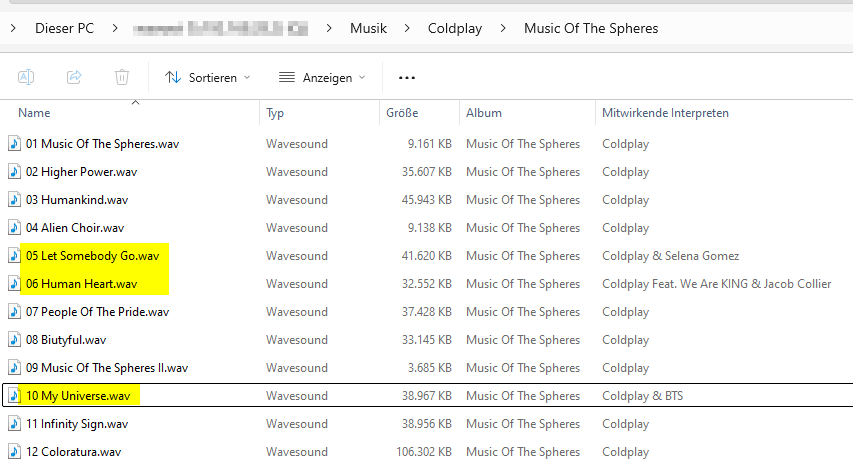The image size is (853, 468).
Task: Click the file icon of 12 Coloratura.wav
Action: [x=14, y=452]
